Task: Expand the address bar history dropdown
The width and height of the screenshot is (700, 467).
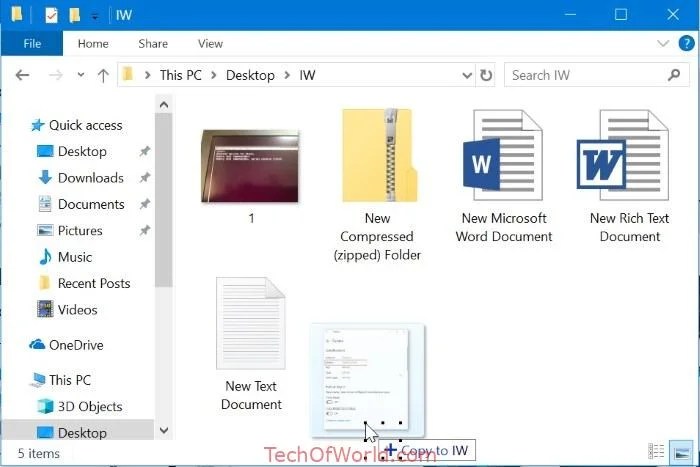Action: pyautogui.click(x=467, y=75)
